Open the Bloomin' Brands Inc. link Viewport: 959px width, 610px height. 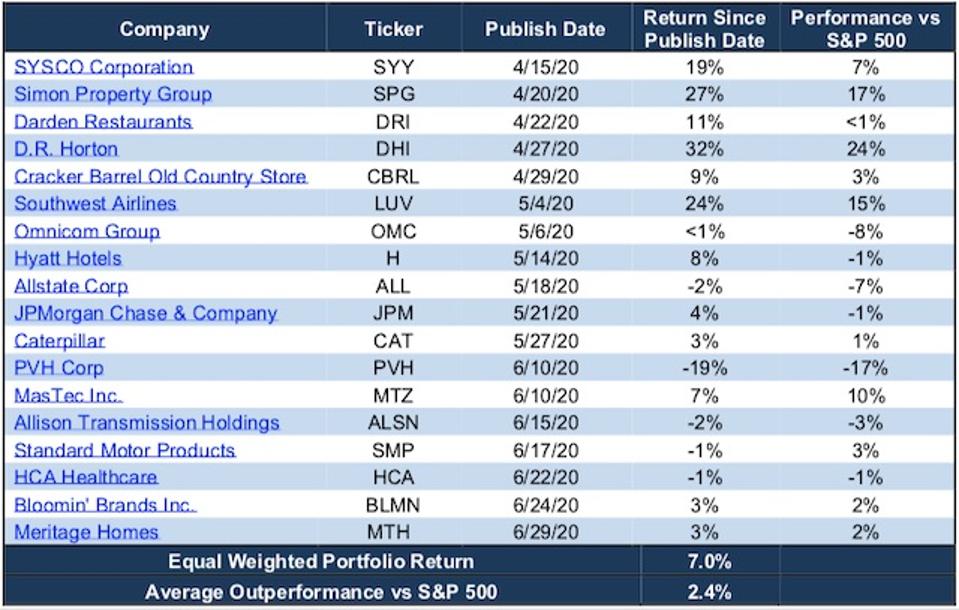105,505
